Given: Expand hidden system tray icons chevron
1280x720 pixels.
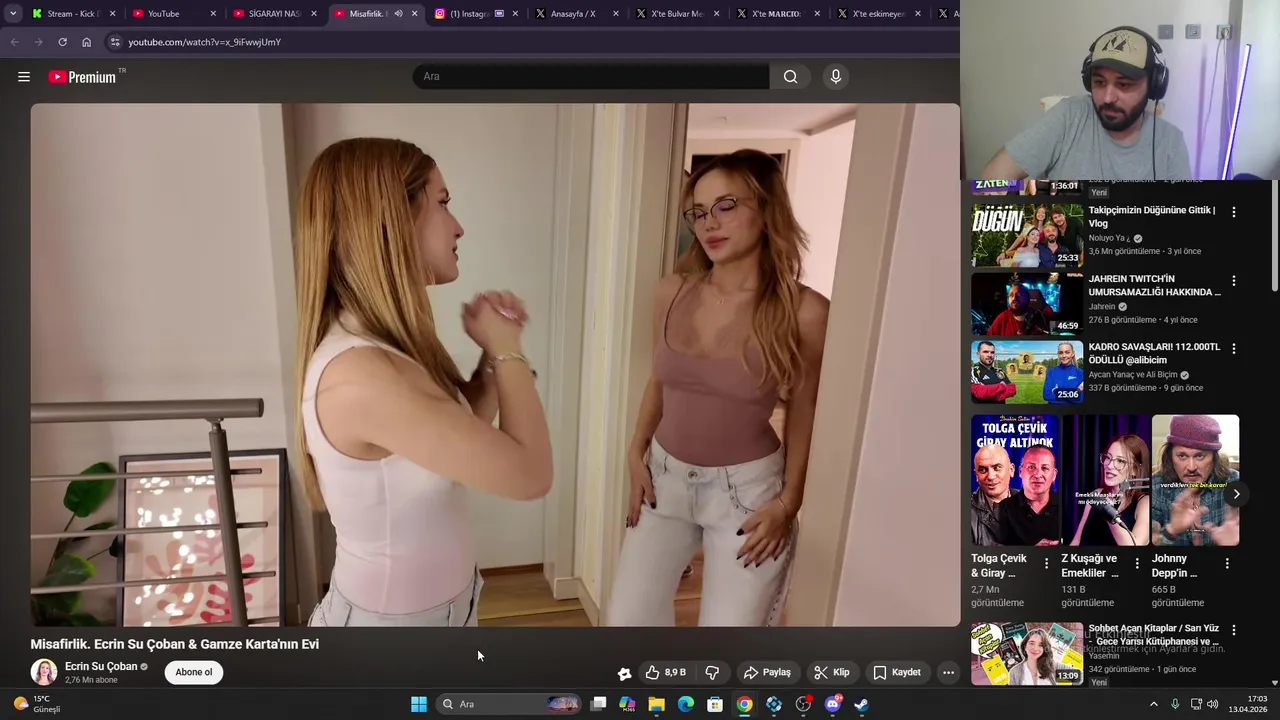Looking at the screenshot, I should 1153,704.
